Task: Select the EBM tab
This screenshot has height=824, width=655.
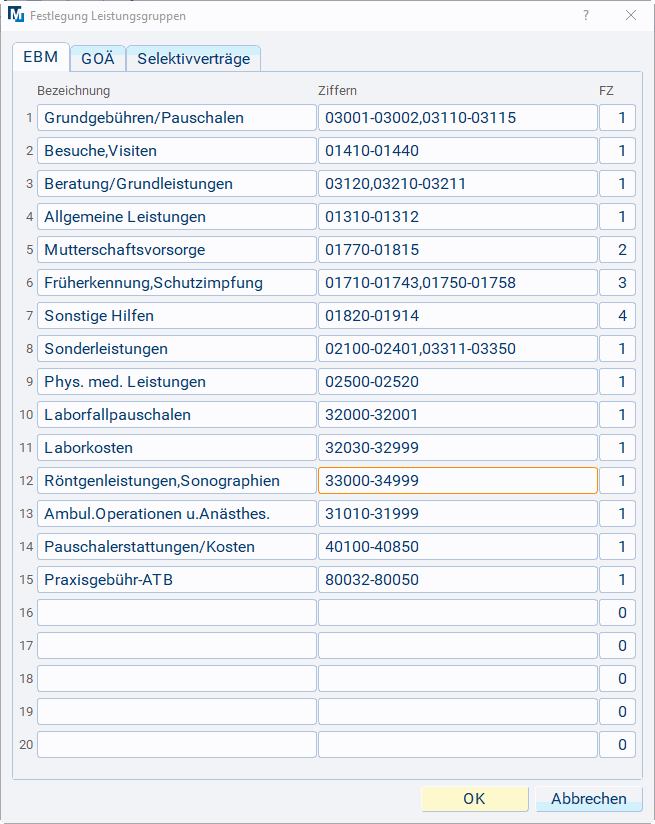Action: click(x=41, y=57)
